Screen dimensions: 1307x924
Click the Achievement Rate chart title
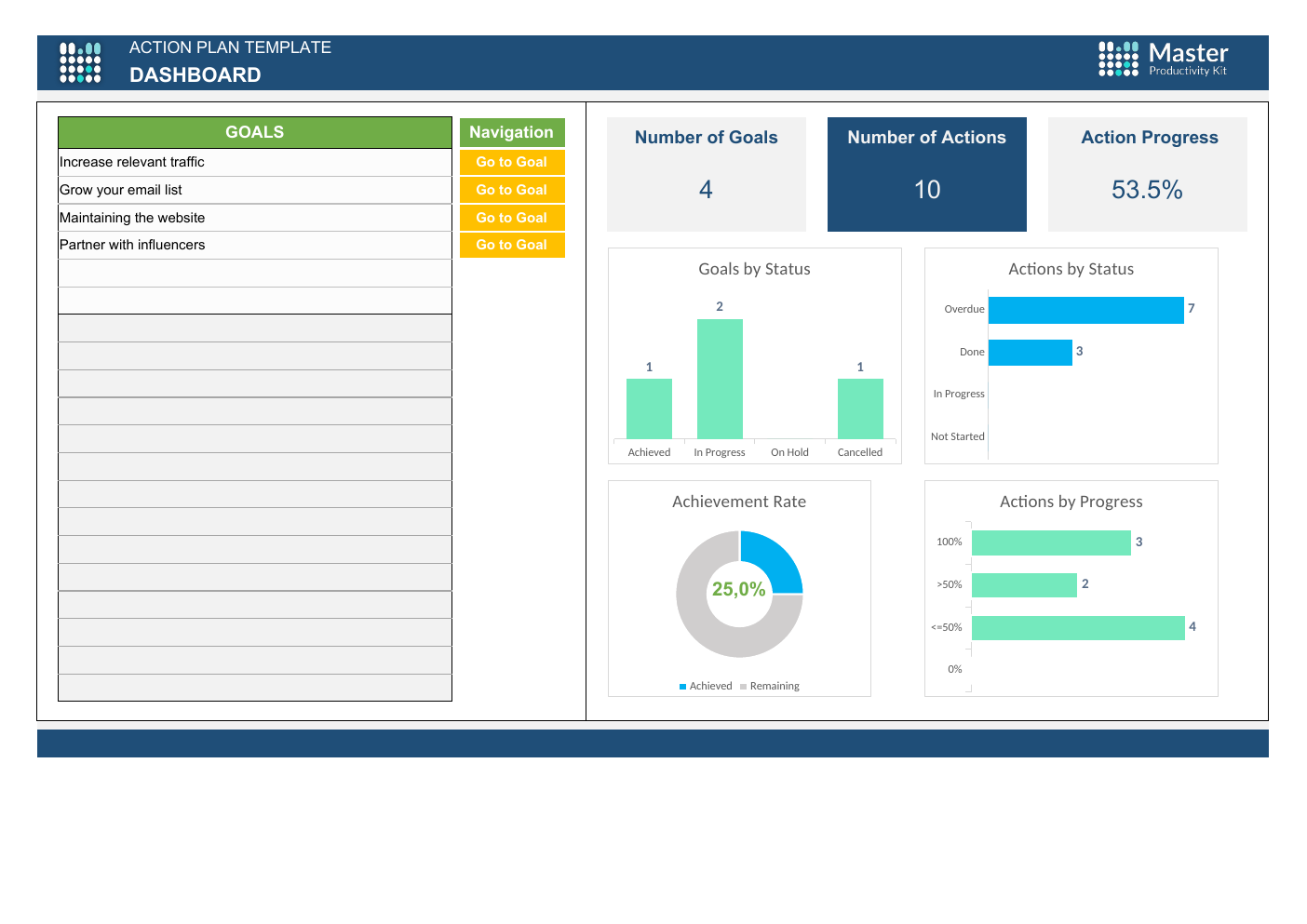point(739,502)
